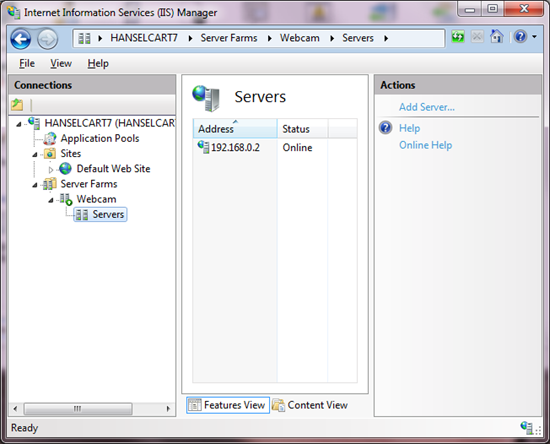Open the blue question mark Help icon
Viewport: 550px width, 444px height.
tap(521, 36)
